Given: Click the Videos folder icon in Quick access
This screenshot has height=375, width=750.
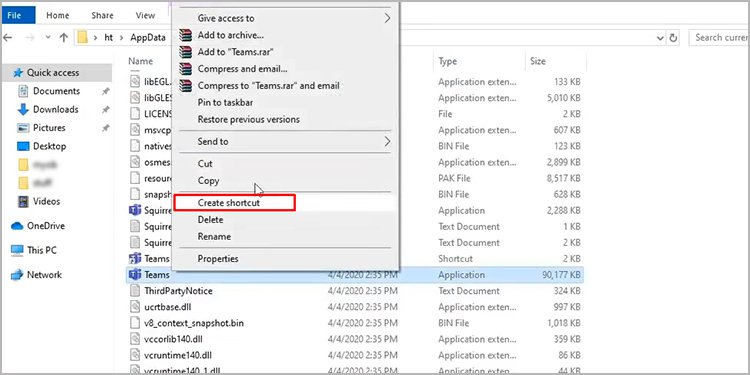Looking at the screenshot, I should tap(23, 201).
